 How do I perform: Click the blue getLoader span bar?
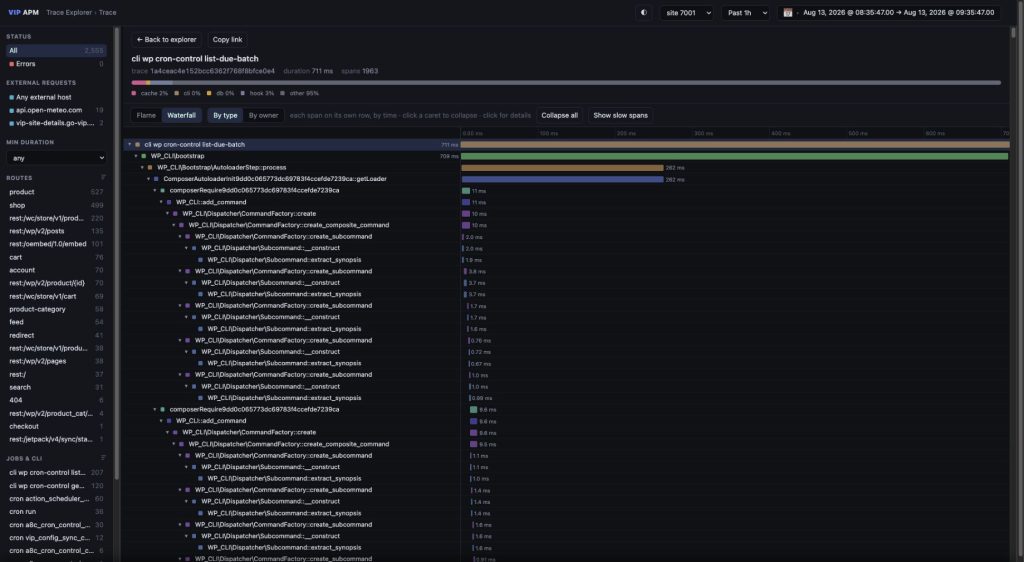(x=562, y=179)
